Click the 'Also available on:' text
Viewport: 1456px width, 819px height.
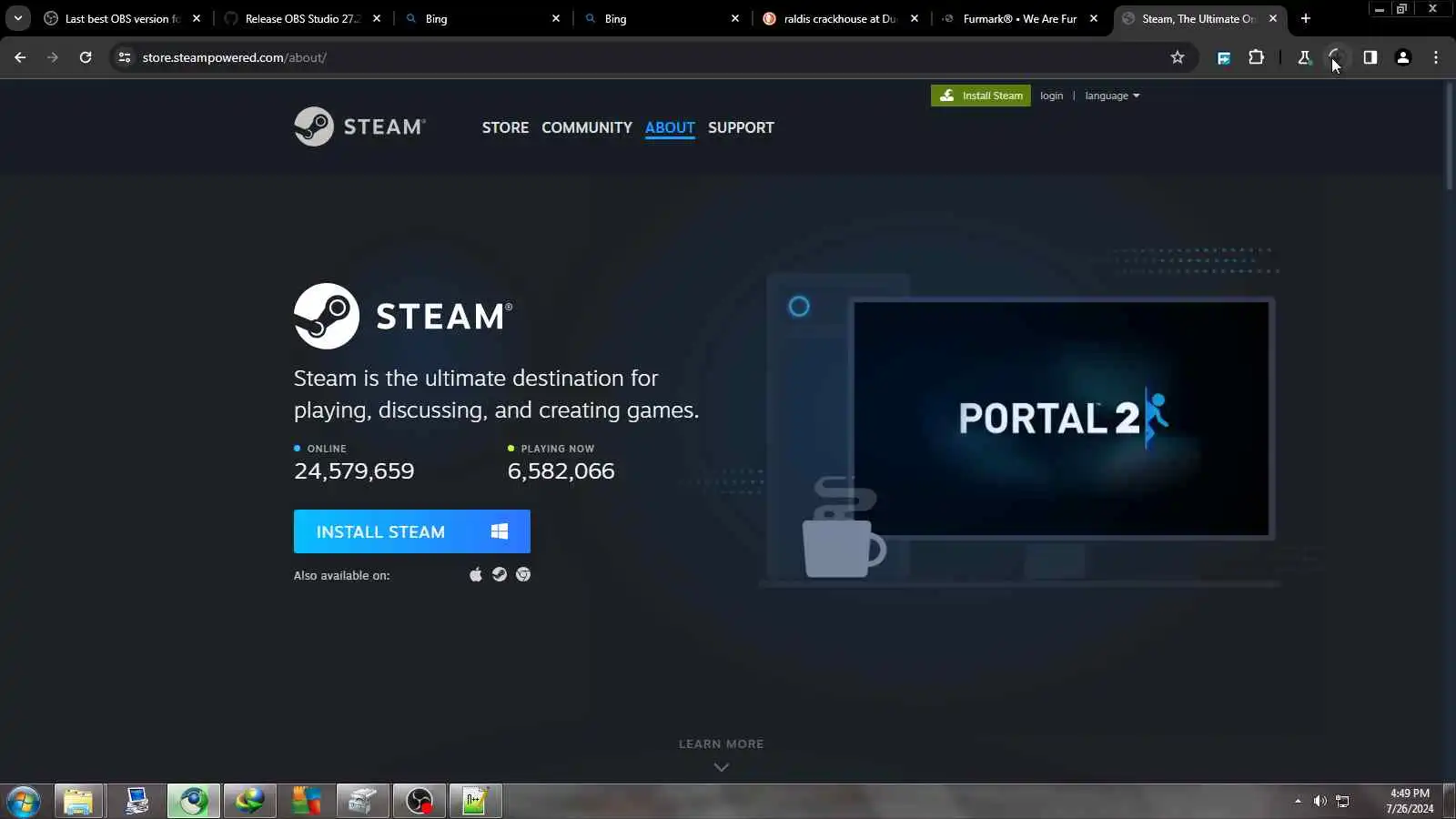(341, 576)
